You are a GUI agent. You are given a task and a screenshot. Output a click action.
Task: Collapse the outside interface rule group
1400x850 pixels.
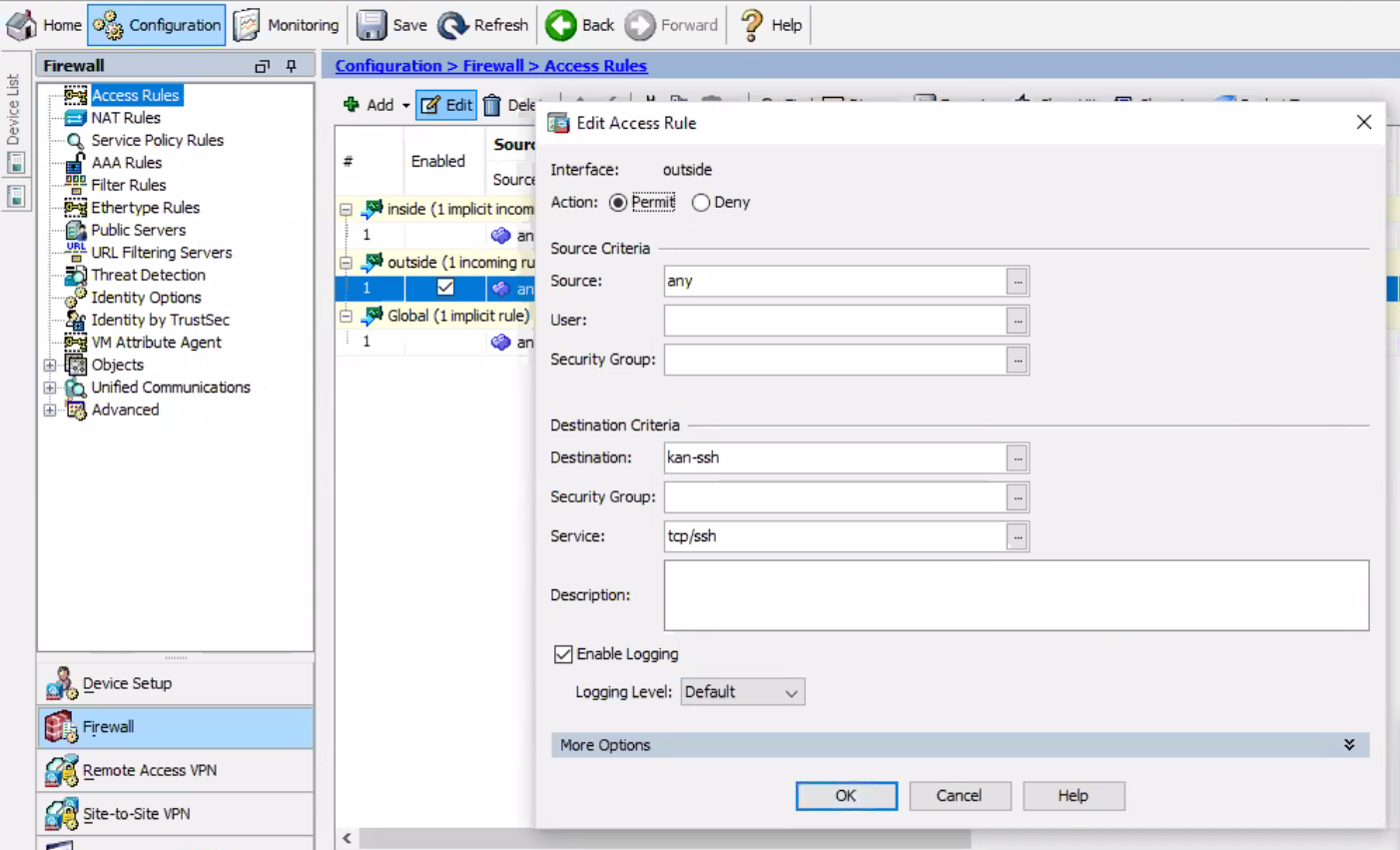click(x=346, y=263)
